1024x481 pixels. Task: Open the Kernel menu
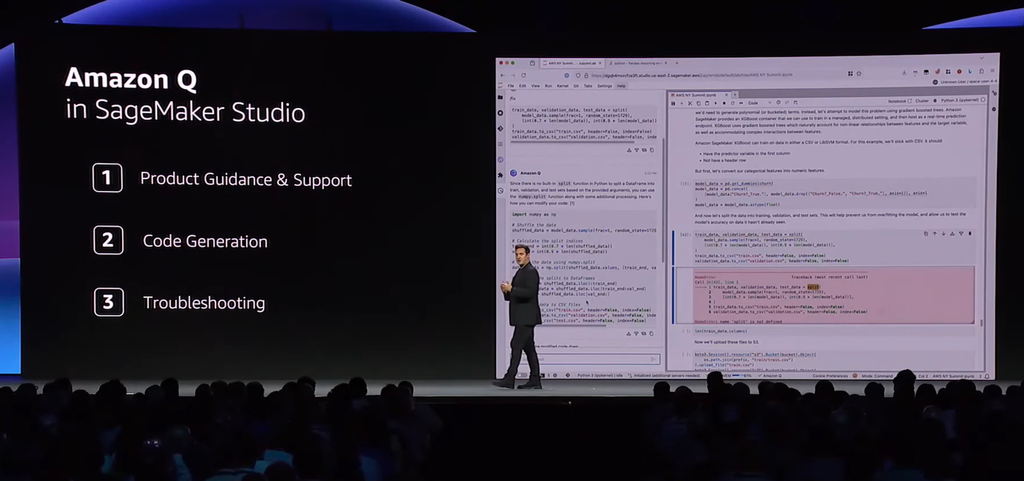point(562,85)
